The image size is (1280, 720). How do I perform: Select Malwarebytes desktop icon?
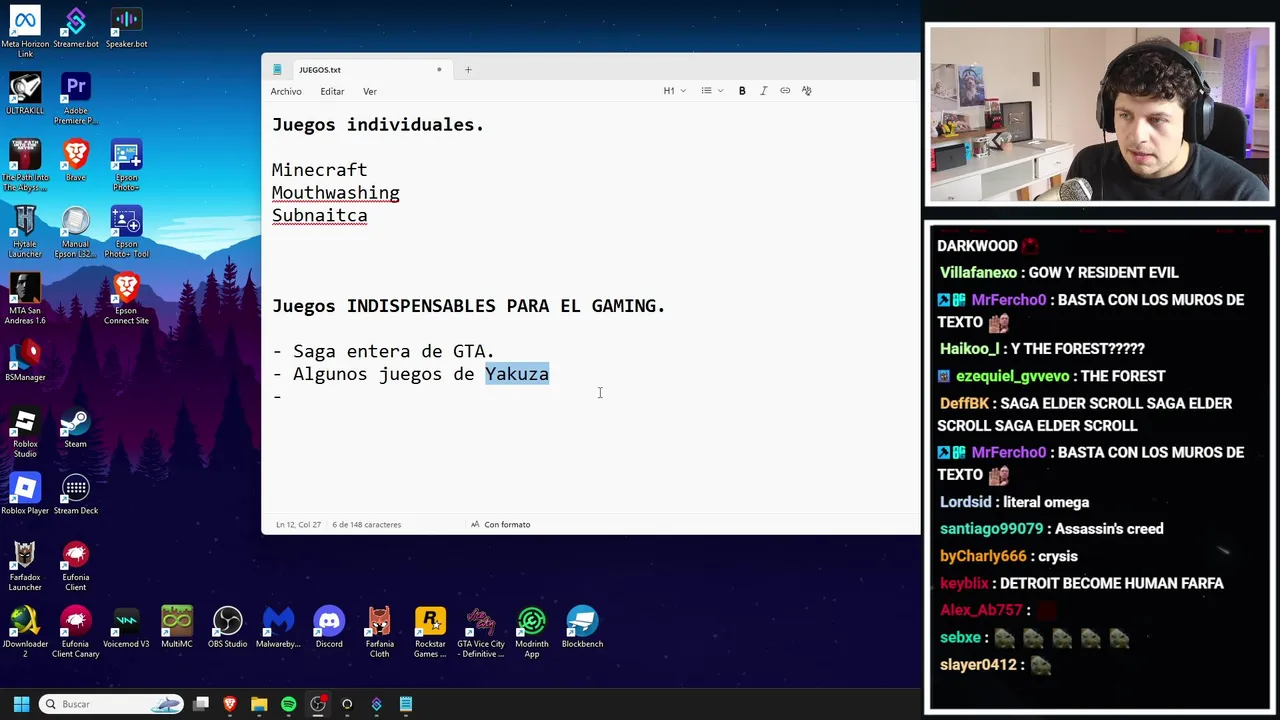coord(278,627)
